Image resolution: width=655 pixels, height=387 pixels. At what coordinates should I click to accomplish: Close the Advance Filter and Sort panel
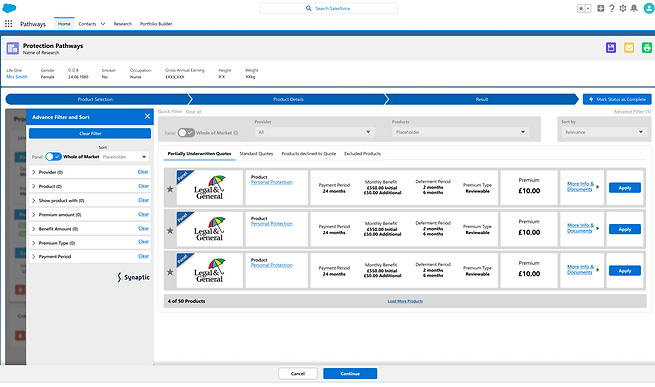(x=147, y=117)
